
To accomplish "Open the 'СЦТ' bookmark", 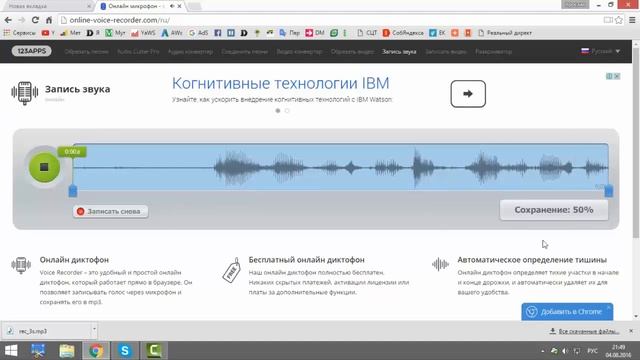I will click(367, 33).
